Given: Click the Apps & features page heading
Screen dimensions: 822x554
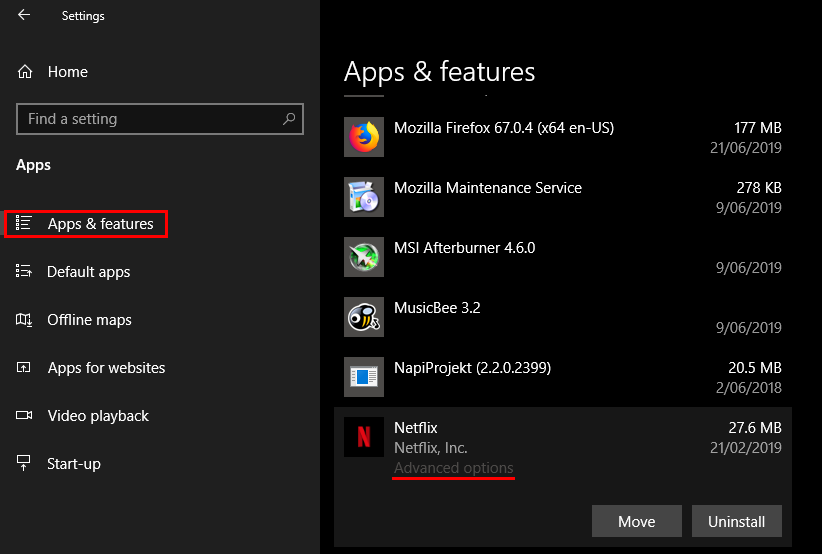Looking at the screenshot, I should tap(439, 72).
